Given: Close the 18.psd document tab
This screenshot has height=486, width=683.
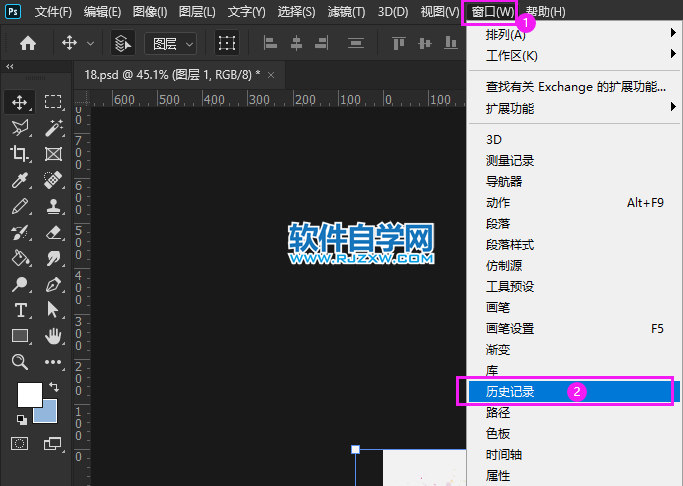Looking at the screenshot, I should [x=271, y=75].
